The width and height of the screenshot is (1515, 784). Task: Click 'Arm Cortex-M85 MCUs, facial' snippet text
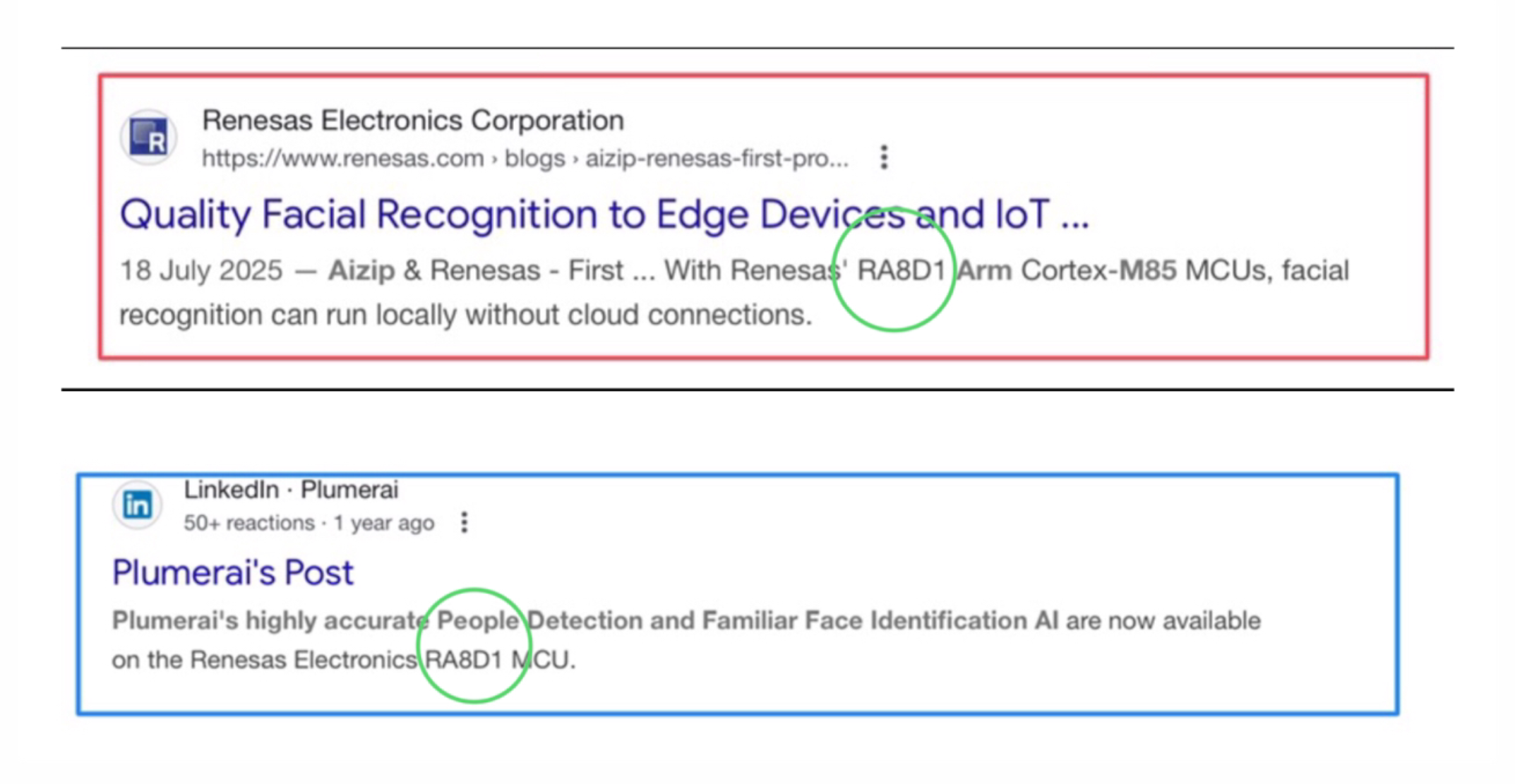point(1153,271)
